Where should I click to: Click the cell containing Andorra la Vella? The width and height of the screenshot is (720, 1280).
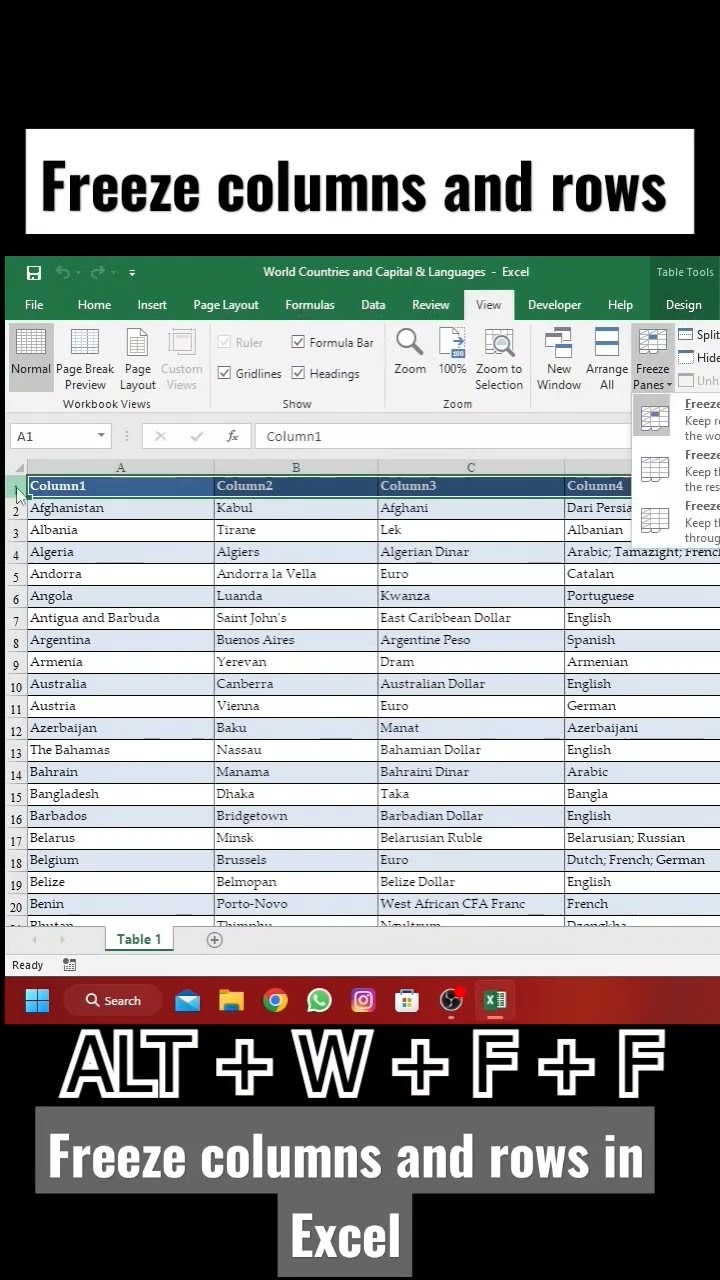point(296,574)
